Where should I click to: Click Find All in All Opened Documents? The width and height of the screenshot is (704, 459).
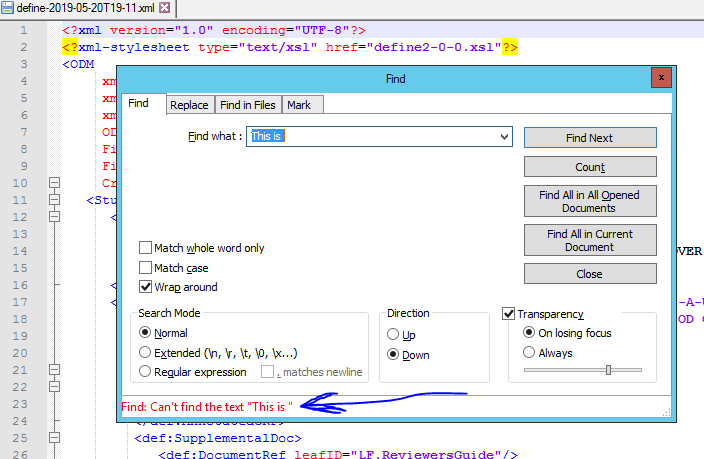click(590, 201)
